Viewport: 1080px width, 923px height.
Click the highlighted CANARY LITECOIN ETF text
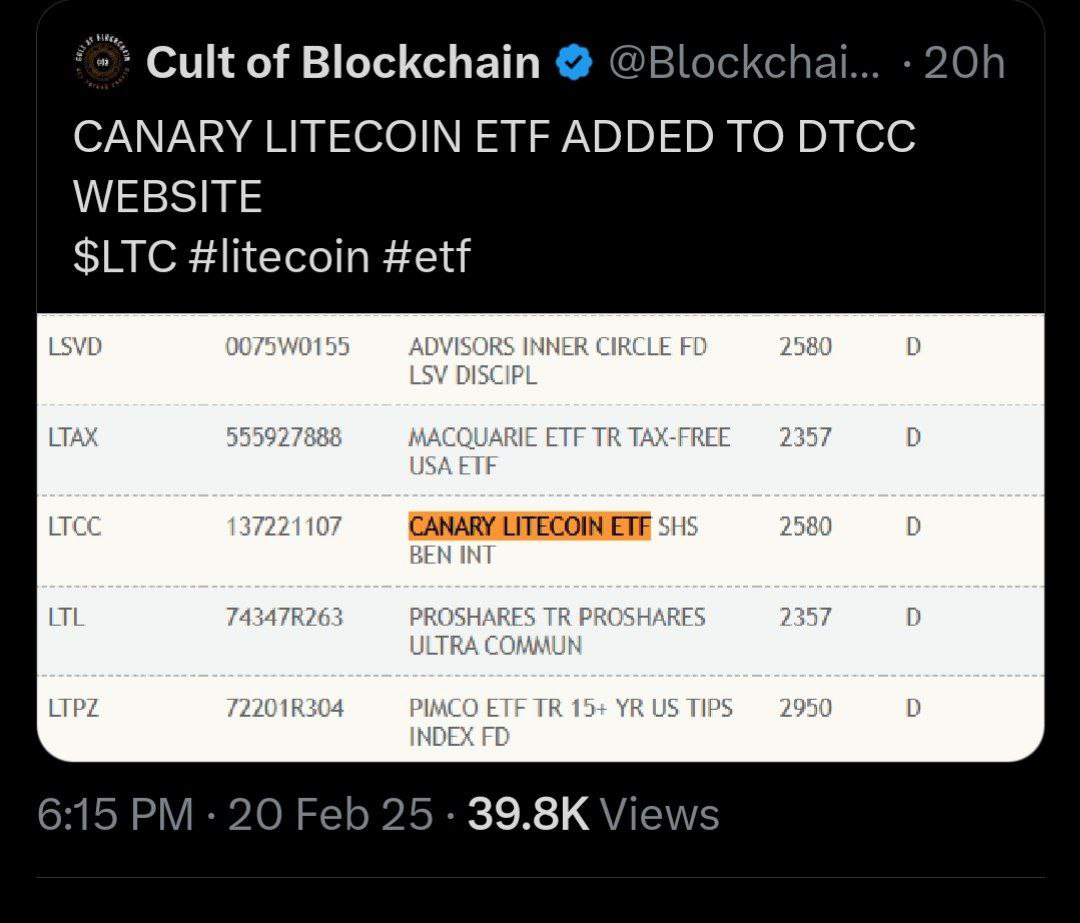click(x=529, y=525)
